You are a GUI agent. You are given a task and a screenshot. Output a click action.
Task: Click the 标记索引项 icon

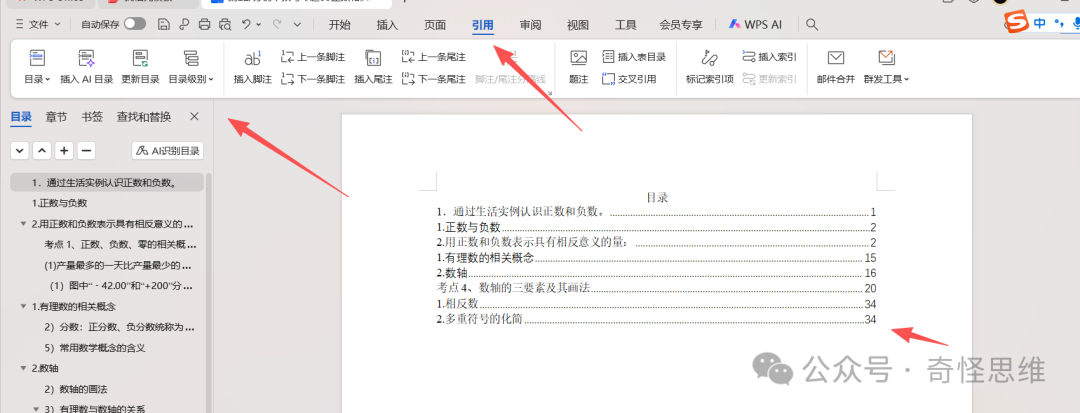click(709, 59)
